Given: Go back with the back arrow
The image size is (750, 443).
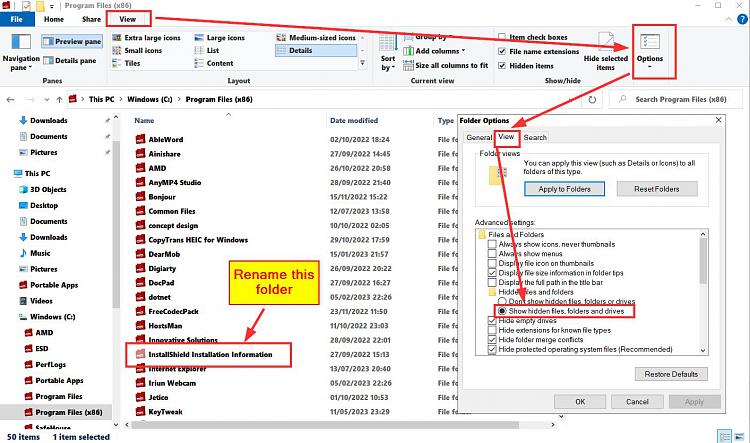Looking at the screenshot, I should point(11,100).
